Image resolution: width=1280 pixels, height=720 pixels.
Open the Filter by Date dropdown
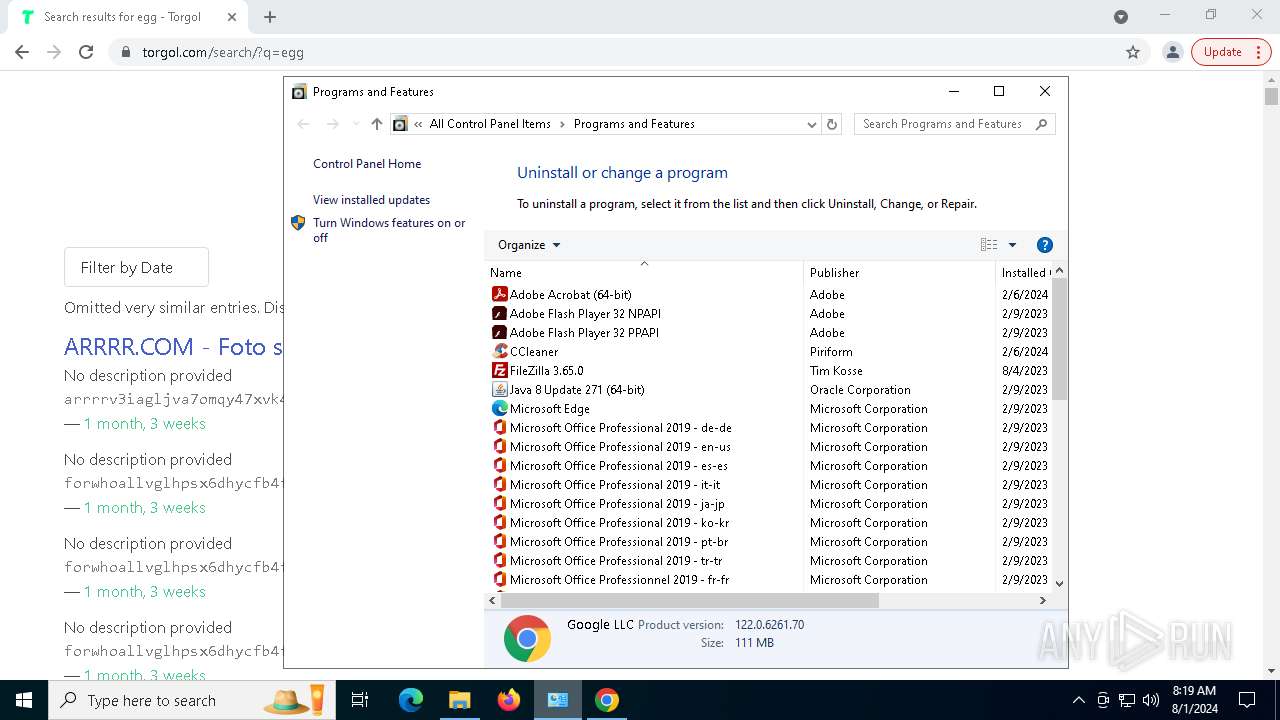coord(136,267)
